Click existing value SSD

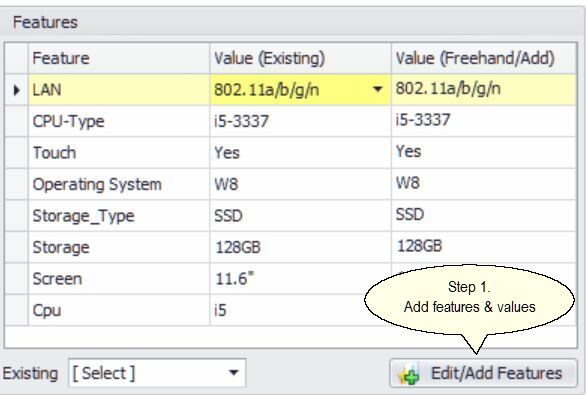[x=300, y=216]
